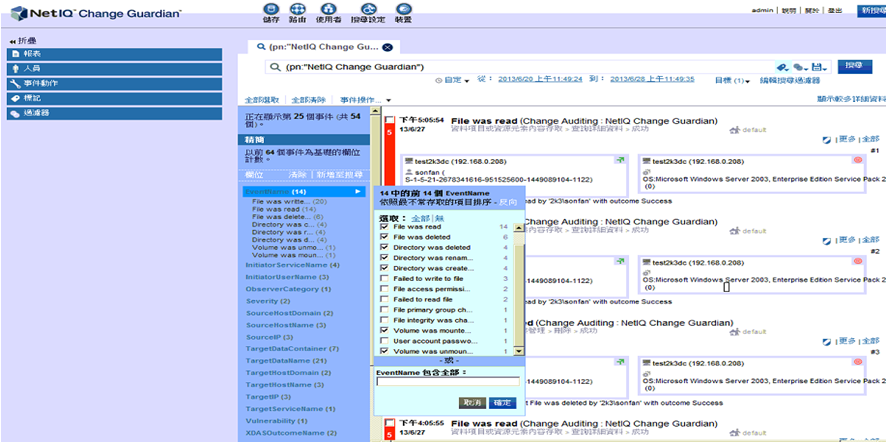Select the 下午5:05:54 event row checkbox
Screen dimensions: 896x445
[x=390, y=120]
